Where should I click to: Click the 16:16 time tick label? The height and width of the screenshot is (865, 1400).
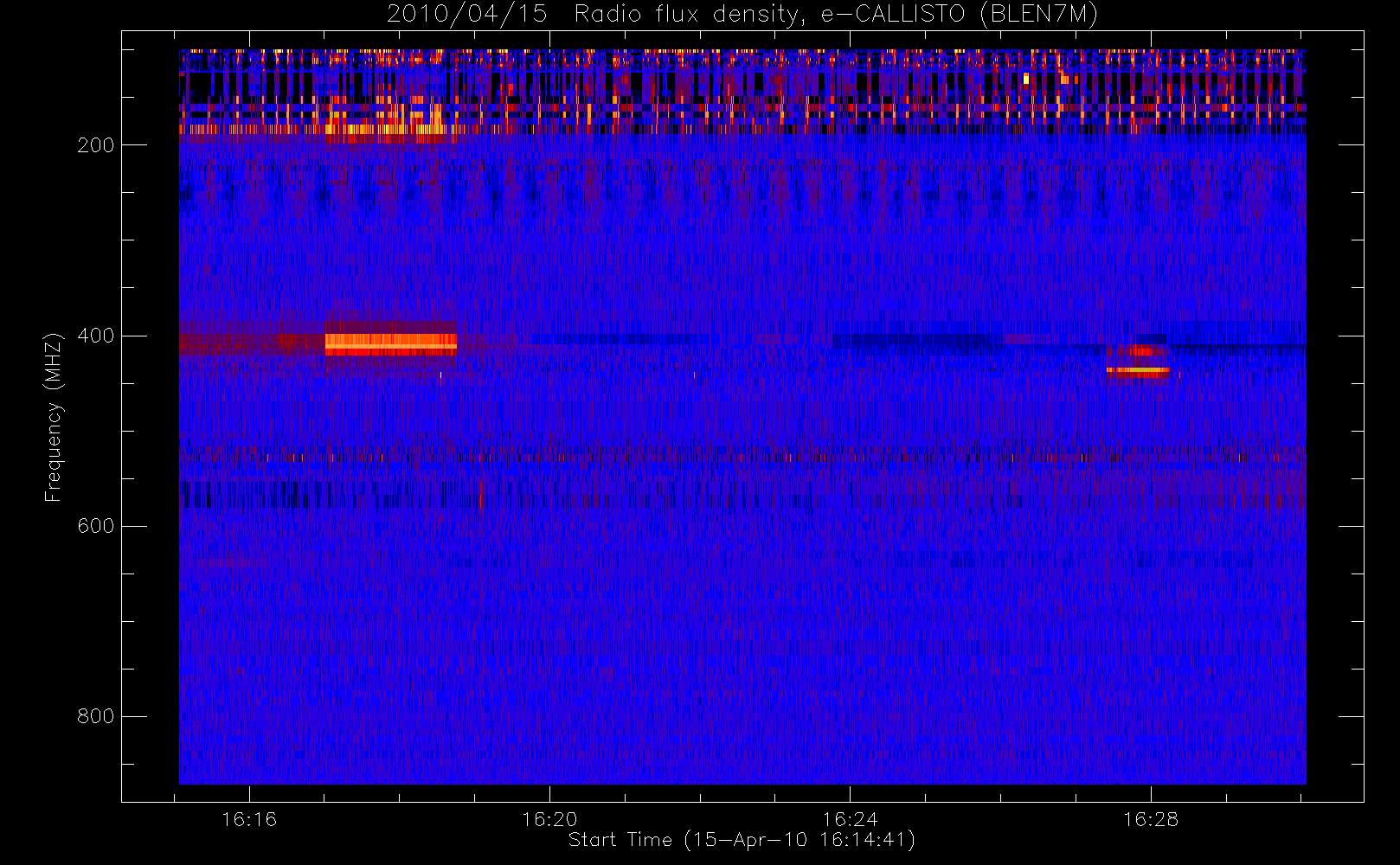(x=249, y=819)
